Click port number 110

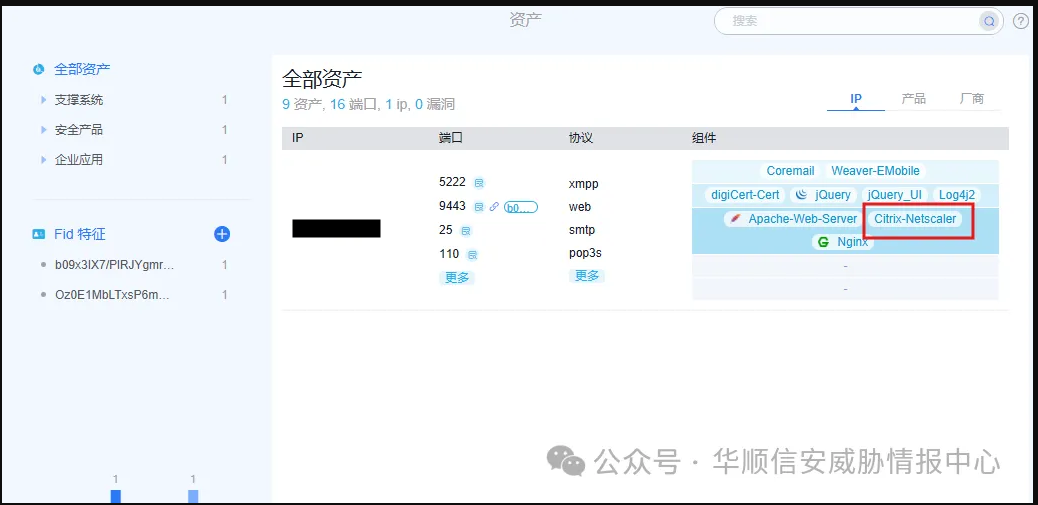pyautogui.click(x=449, y=253)
